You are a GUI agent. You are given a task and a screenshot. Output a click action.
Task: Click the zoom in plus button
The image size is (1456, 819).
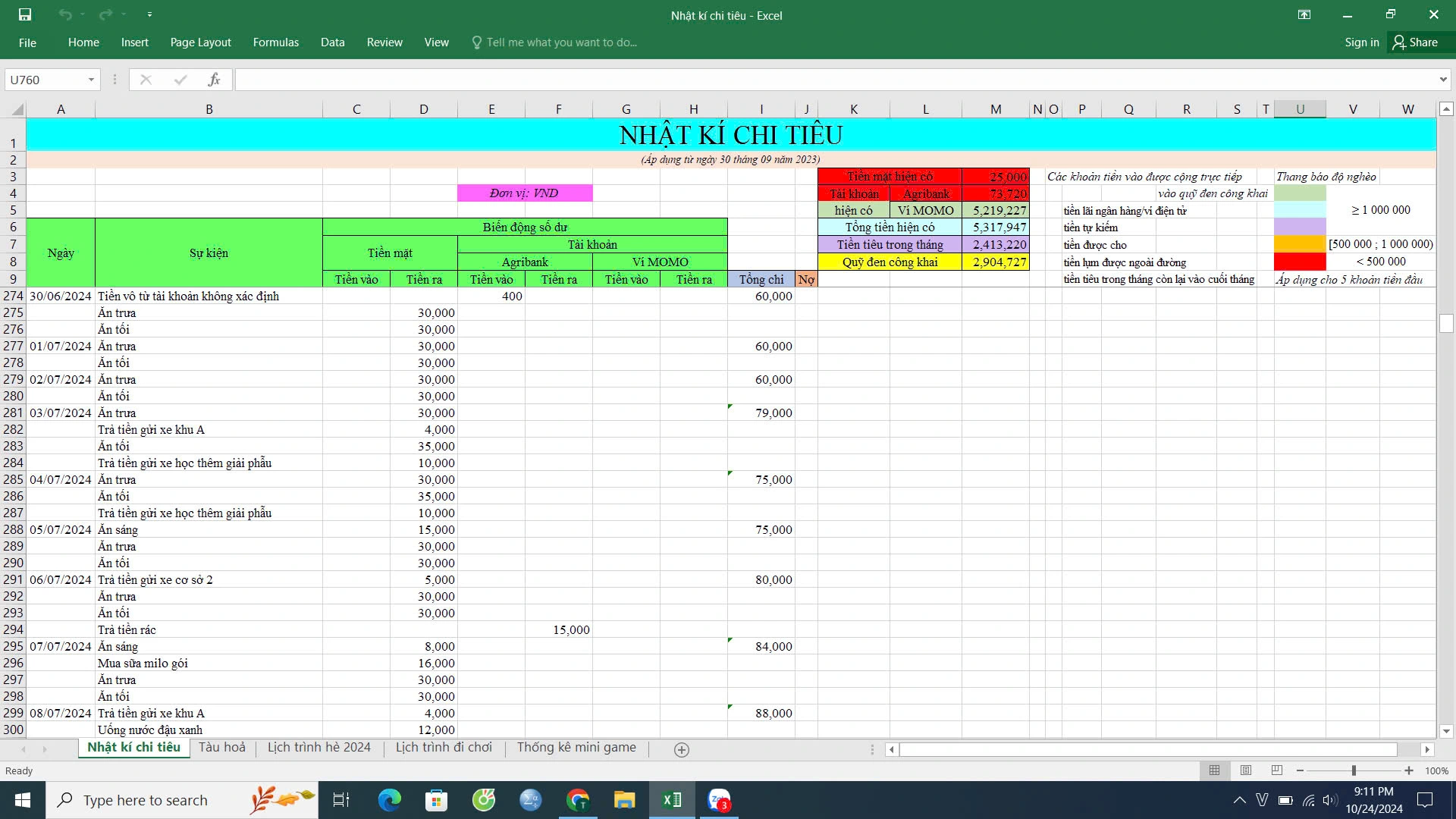(x=1408, y=770)
